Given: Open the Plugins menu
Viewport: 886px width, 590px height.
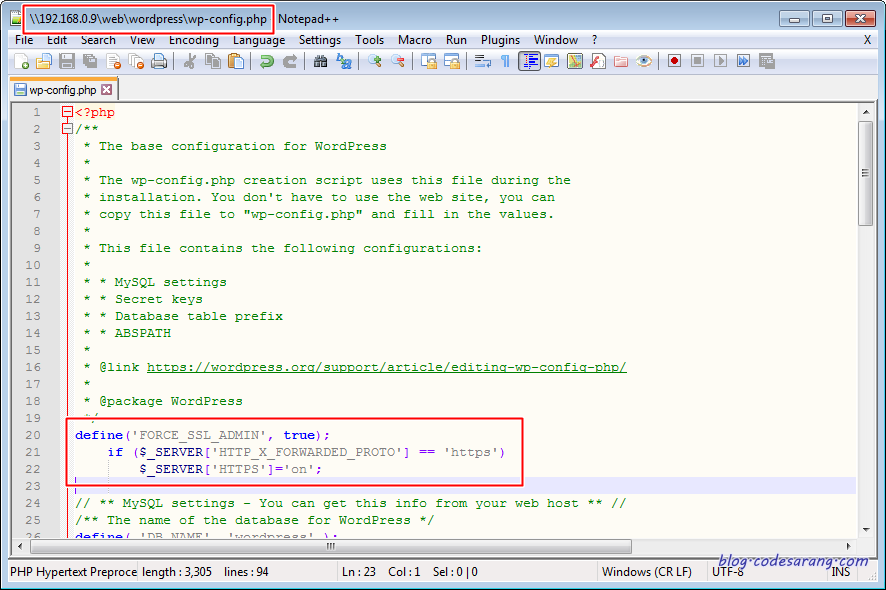Looking at the screenshot, I should (500, 40).
